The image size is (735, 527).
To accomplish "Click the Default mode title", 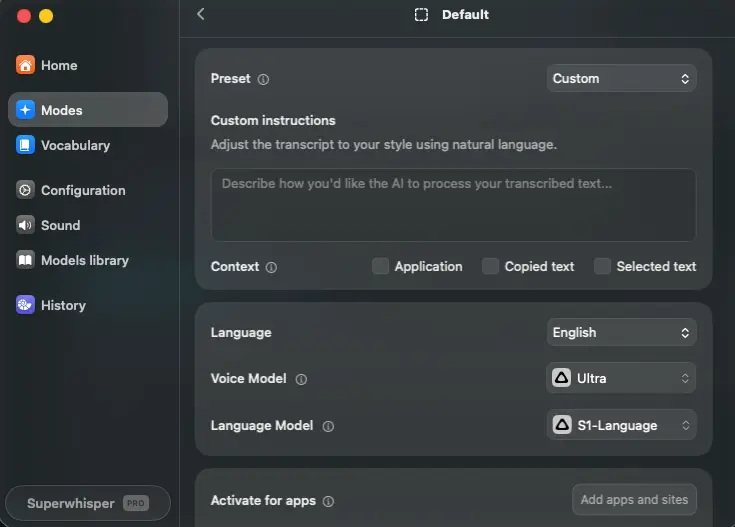I will tap(465, 15).
